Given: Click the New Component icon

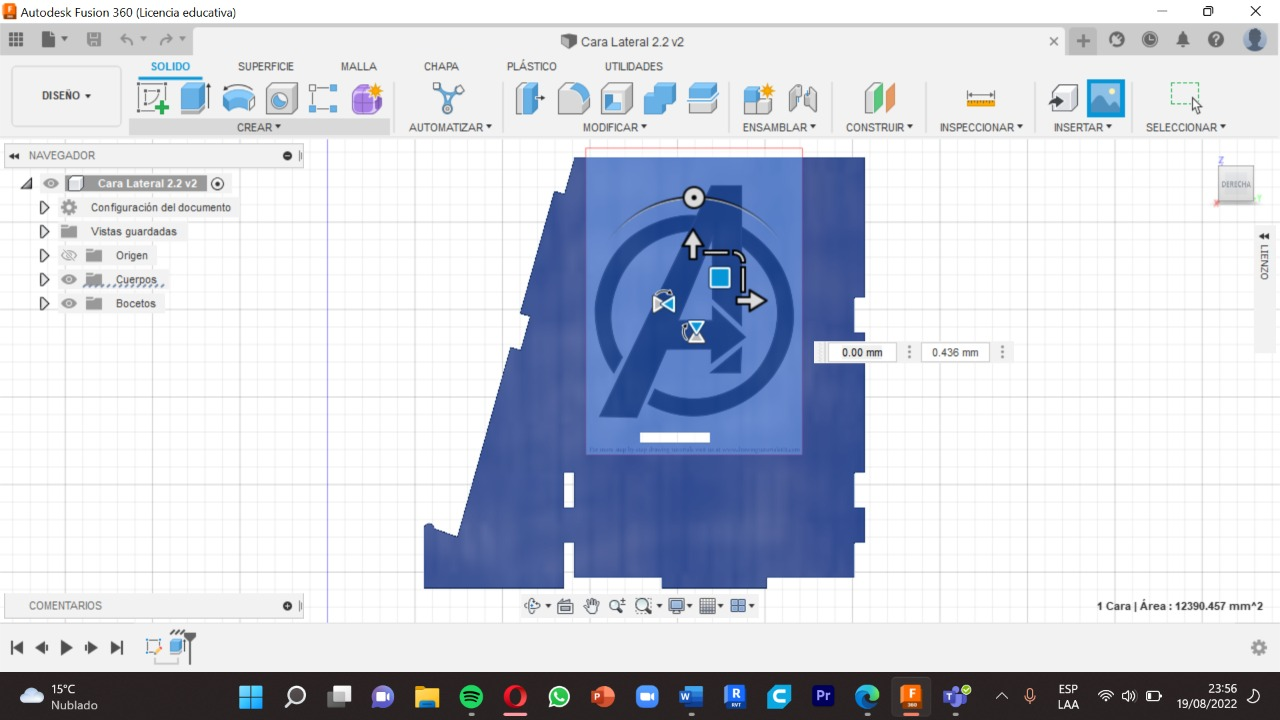Looking at the screenshot, I should (x=759, y=98).
